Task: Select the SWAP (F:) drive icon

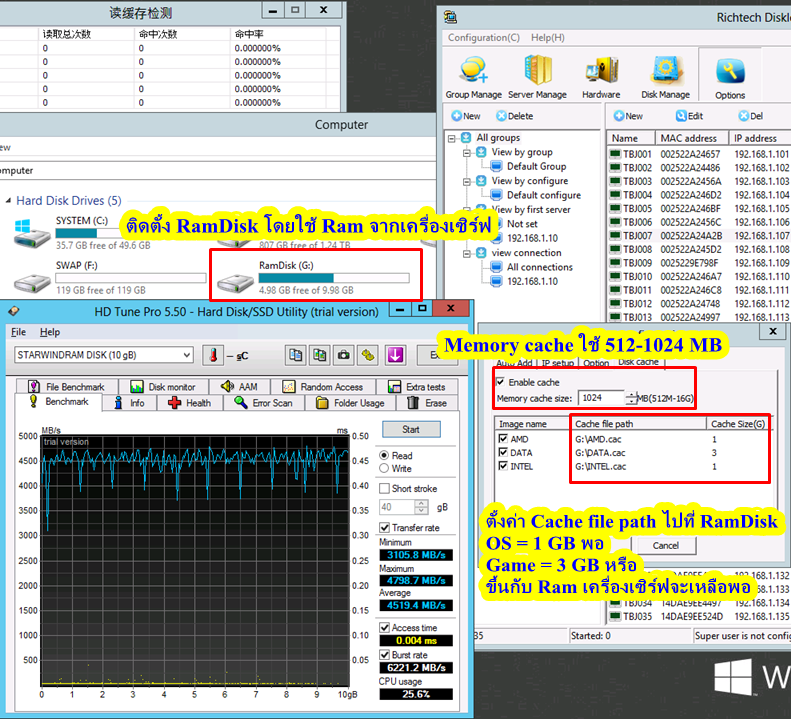Action: (32, 283)
